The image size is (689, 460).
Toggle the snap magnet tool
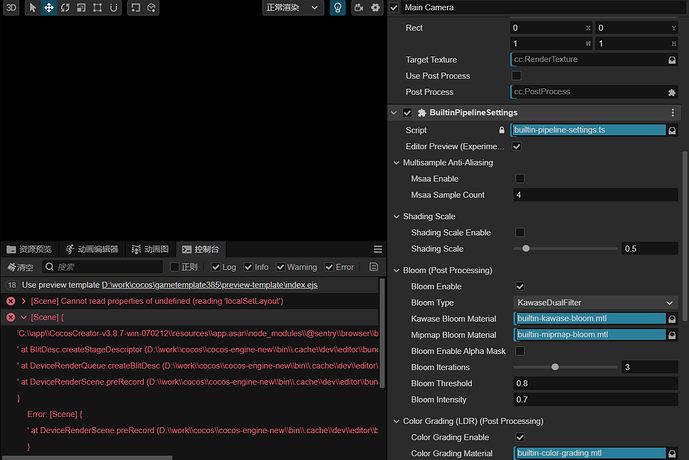pos(113,7)
